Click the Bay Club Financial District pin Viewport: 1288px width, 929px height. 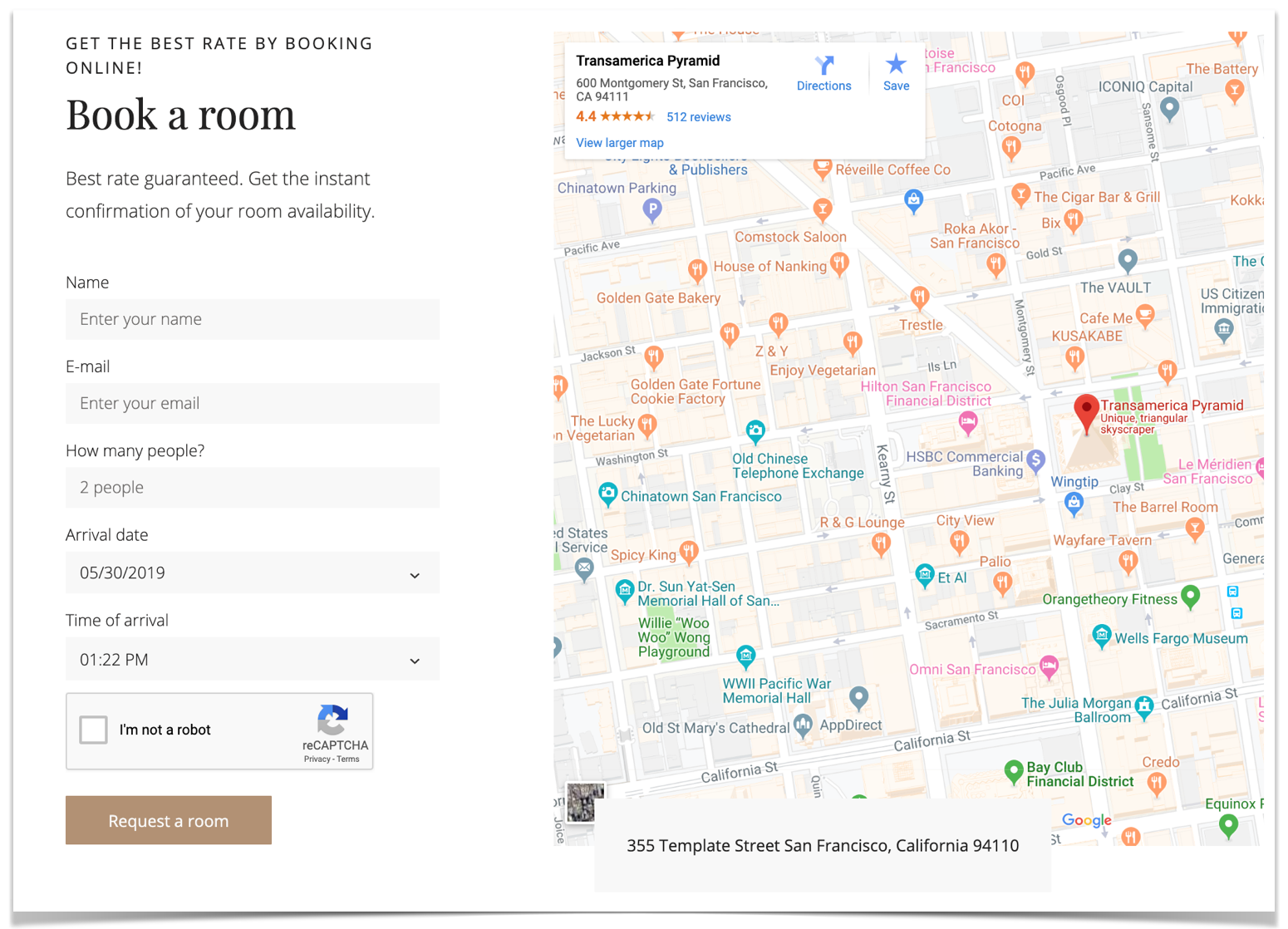point(1013,772)
